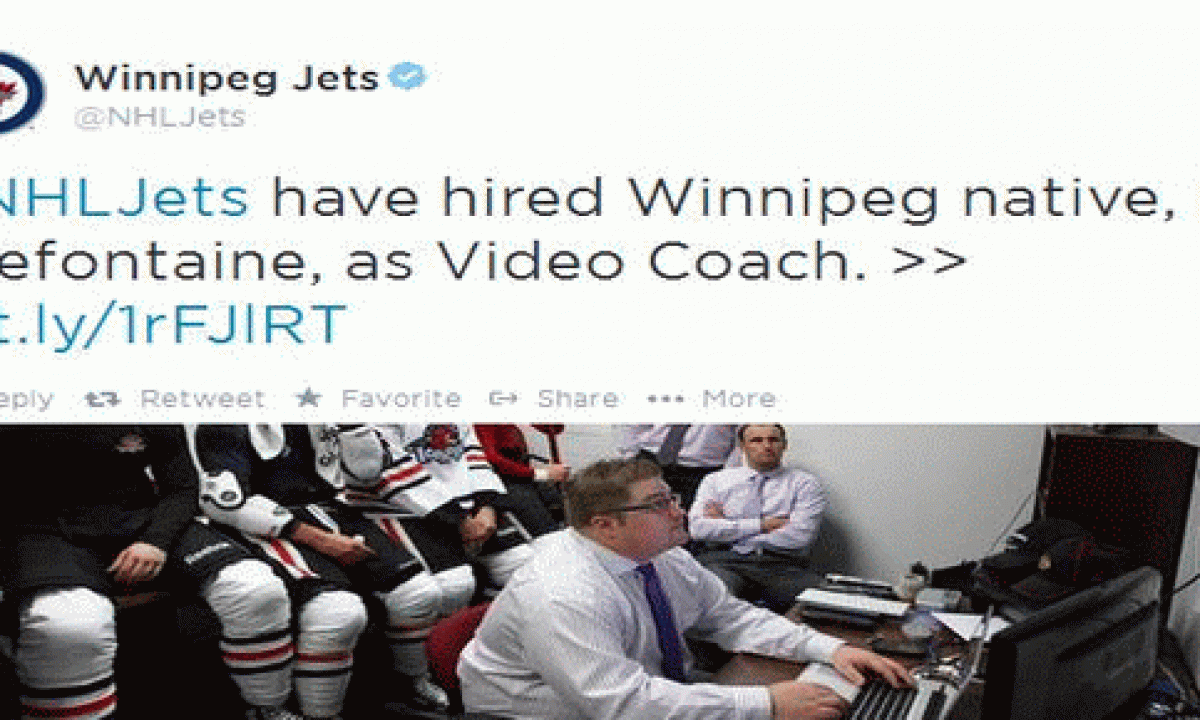Click the Share text label
This screenshot has width=1200, height=720.
pyautogui.click(x=577, y=398)
